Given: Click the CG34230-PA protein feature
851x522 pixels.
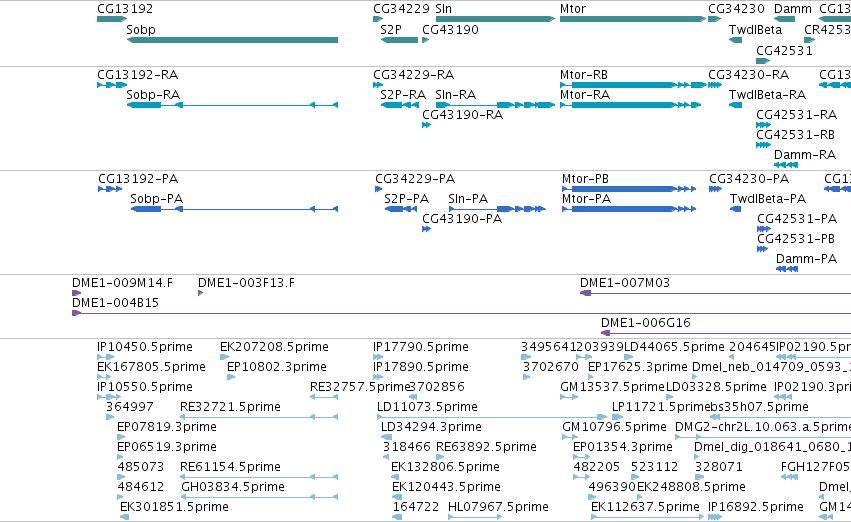Looking at the screenshot, I should coord(715,189).
